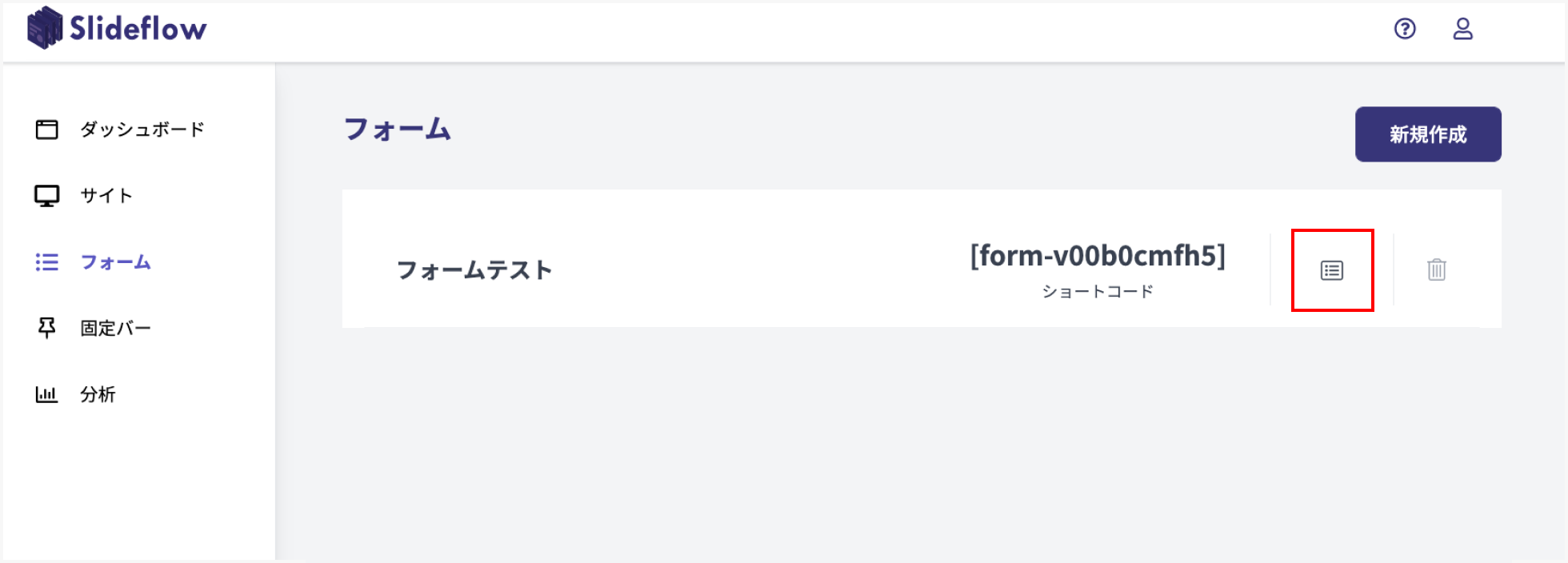The height and width of the screenshot is (563, 1568).
Task: Click the bar chart icon for 分析
Action: [47, 394]
